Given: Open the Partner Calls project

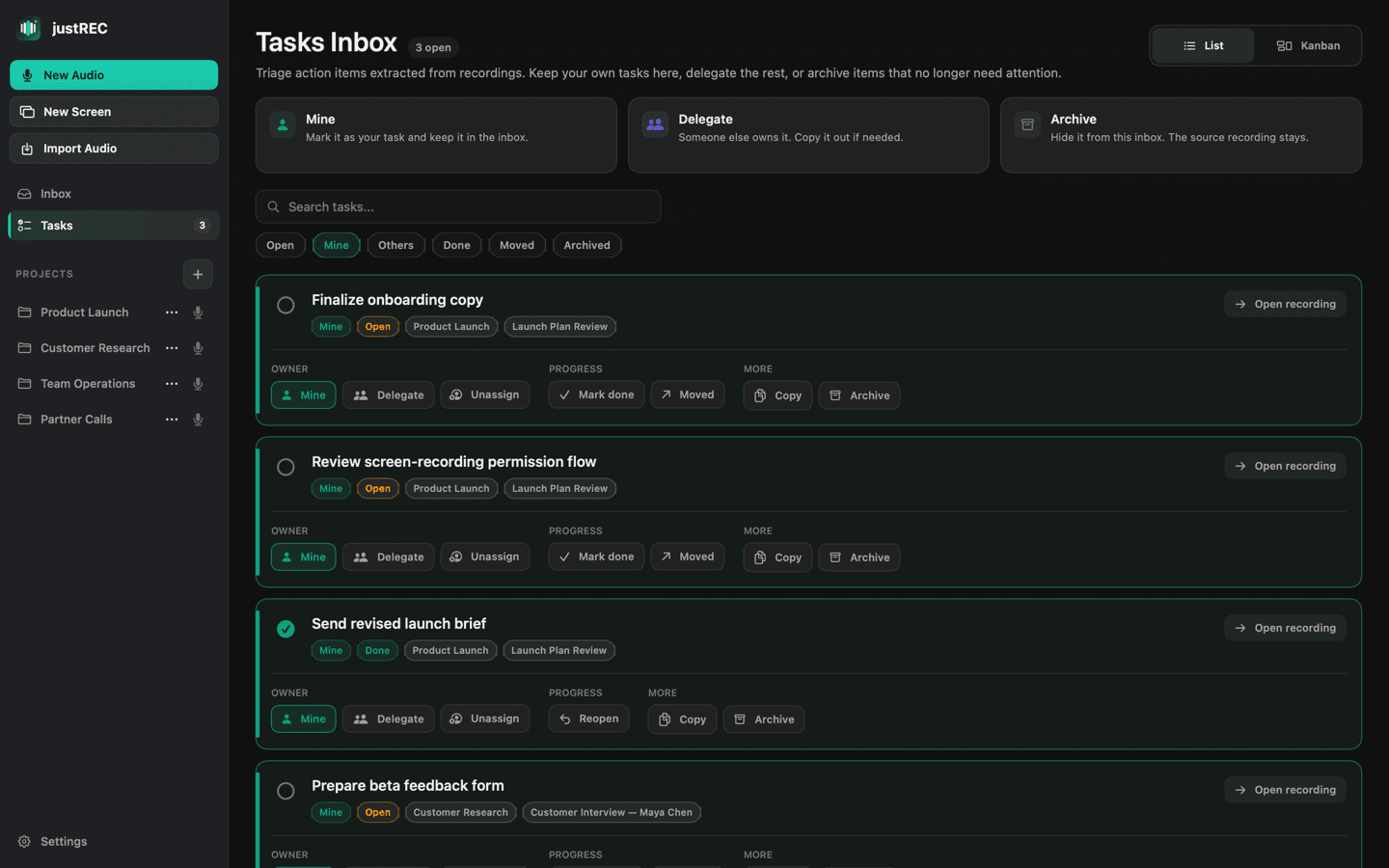Looking at the screenshot, I should 76,420.
